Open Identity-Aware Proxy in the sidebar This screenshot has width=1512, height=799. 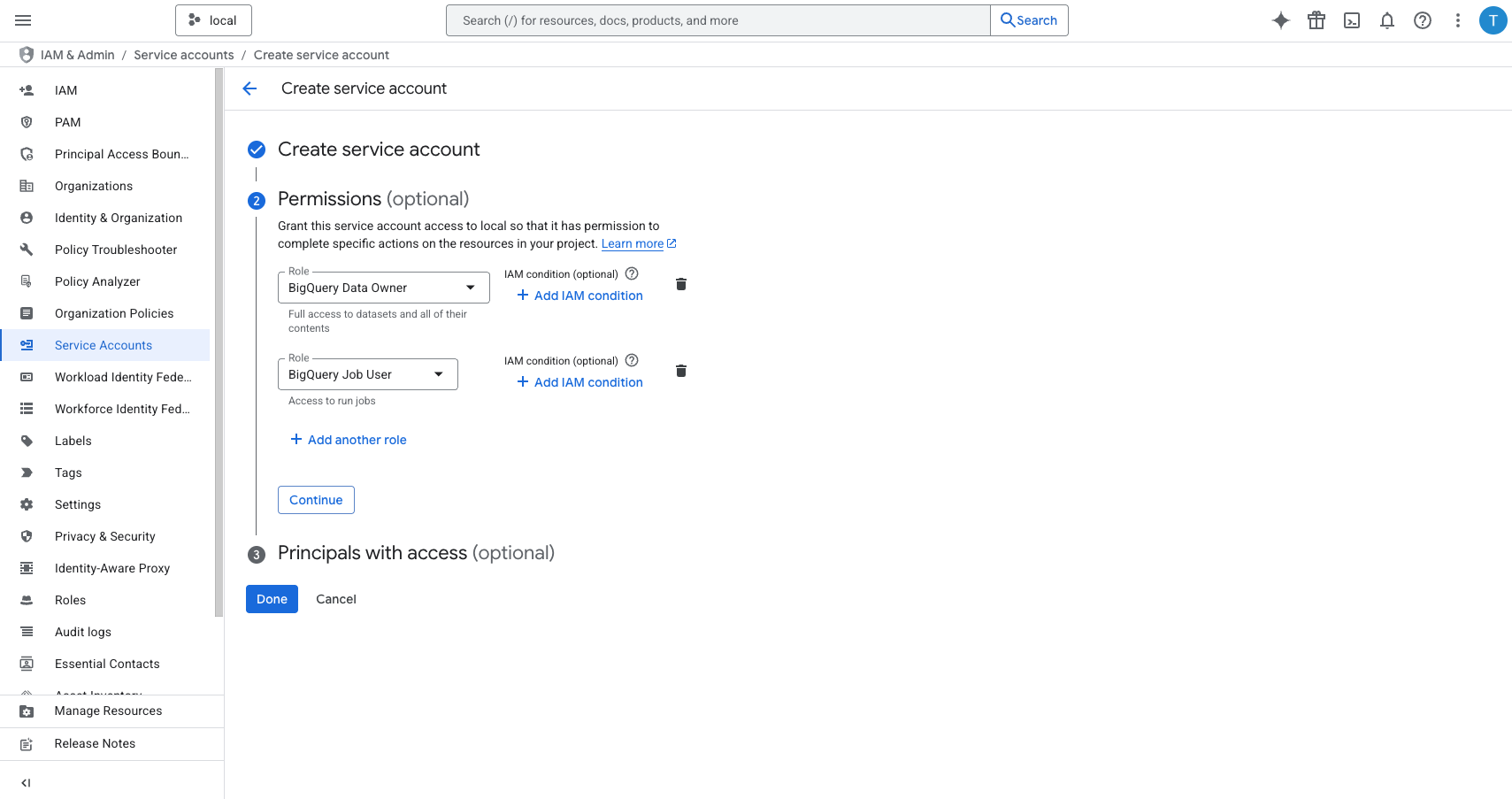point(105,568)
